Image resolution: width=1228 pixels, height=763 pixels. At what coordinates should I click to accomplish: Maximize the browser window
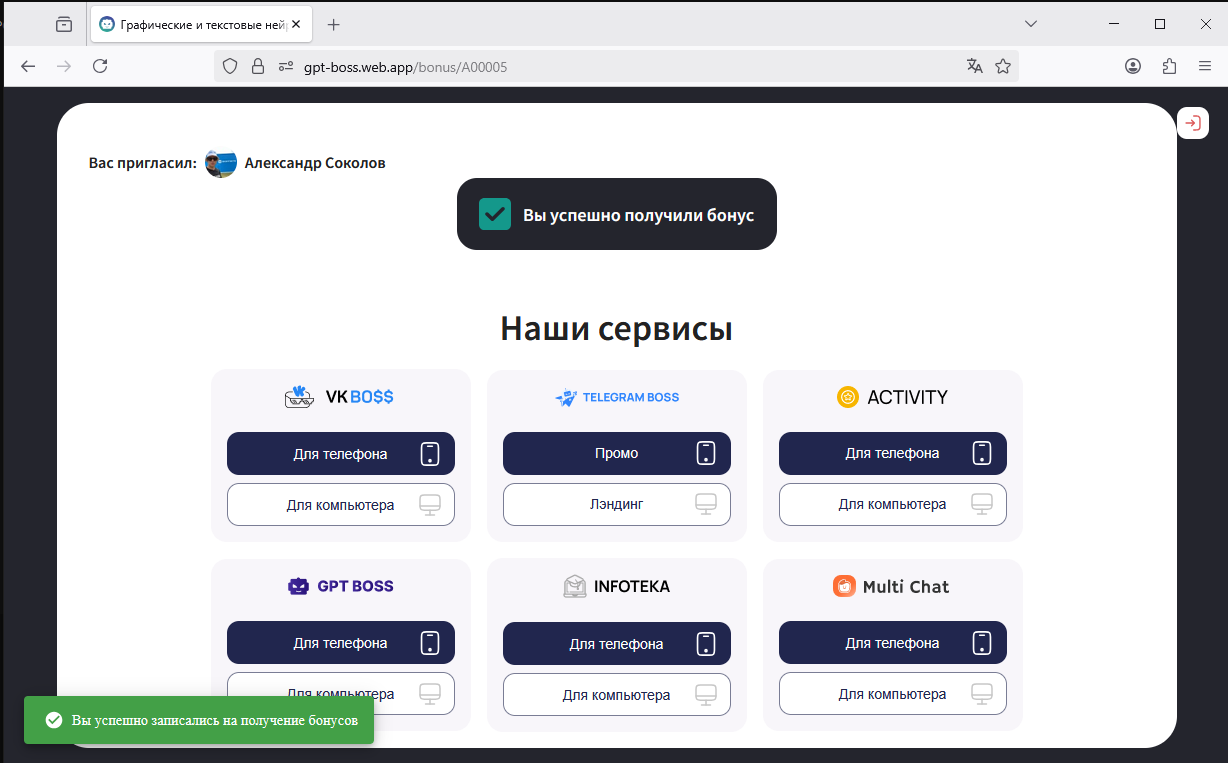coord(1160,24)
